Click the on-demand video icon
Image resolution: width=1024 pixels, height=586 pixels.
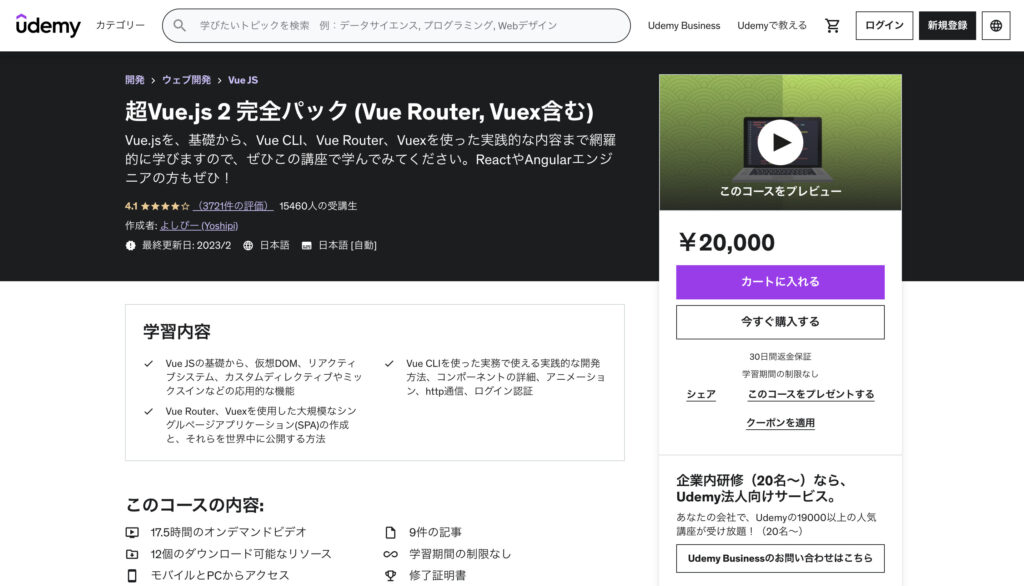pos(132,532)
